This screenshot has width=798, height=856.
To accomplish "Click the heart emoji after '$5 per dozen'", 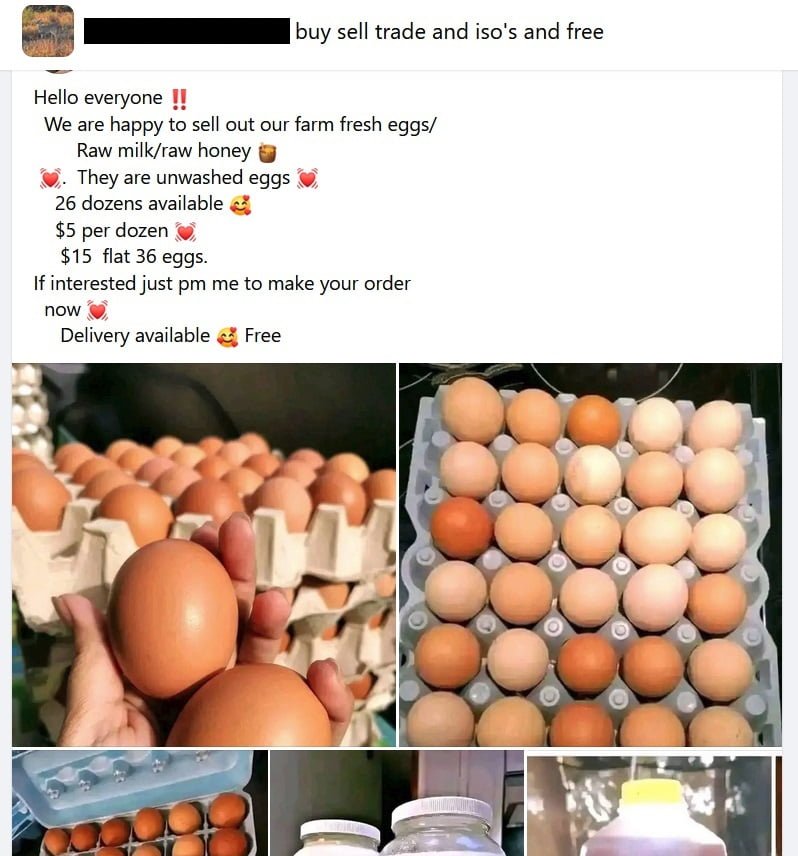I will click(186, 231).
